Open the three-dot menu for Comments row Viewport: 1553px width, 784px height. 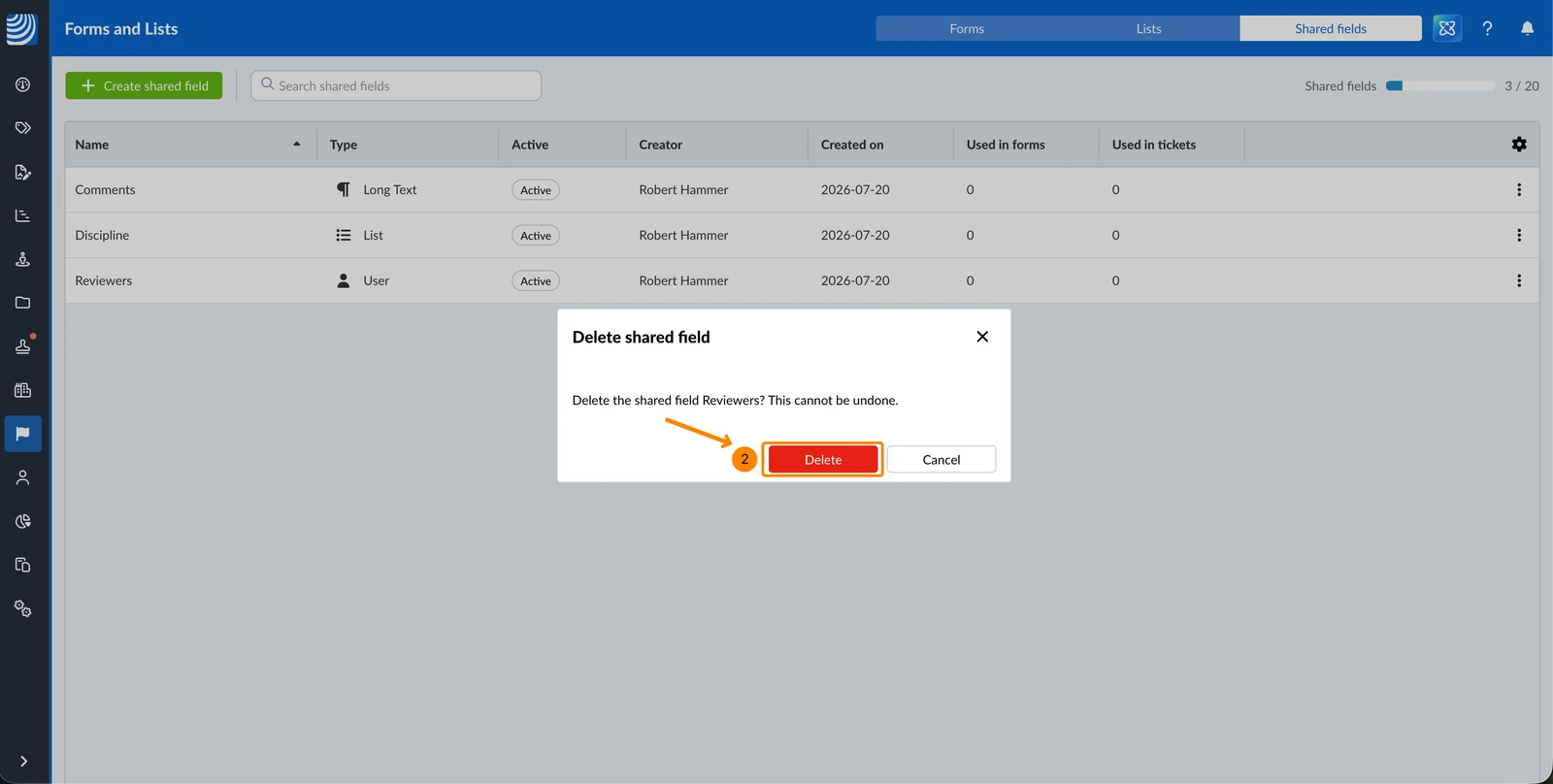click(x=1519, y=190)
